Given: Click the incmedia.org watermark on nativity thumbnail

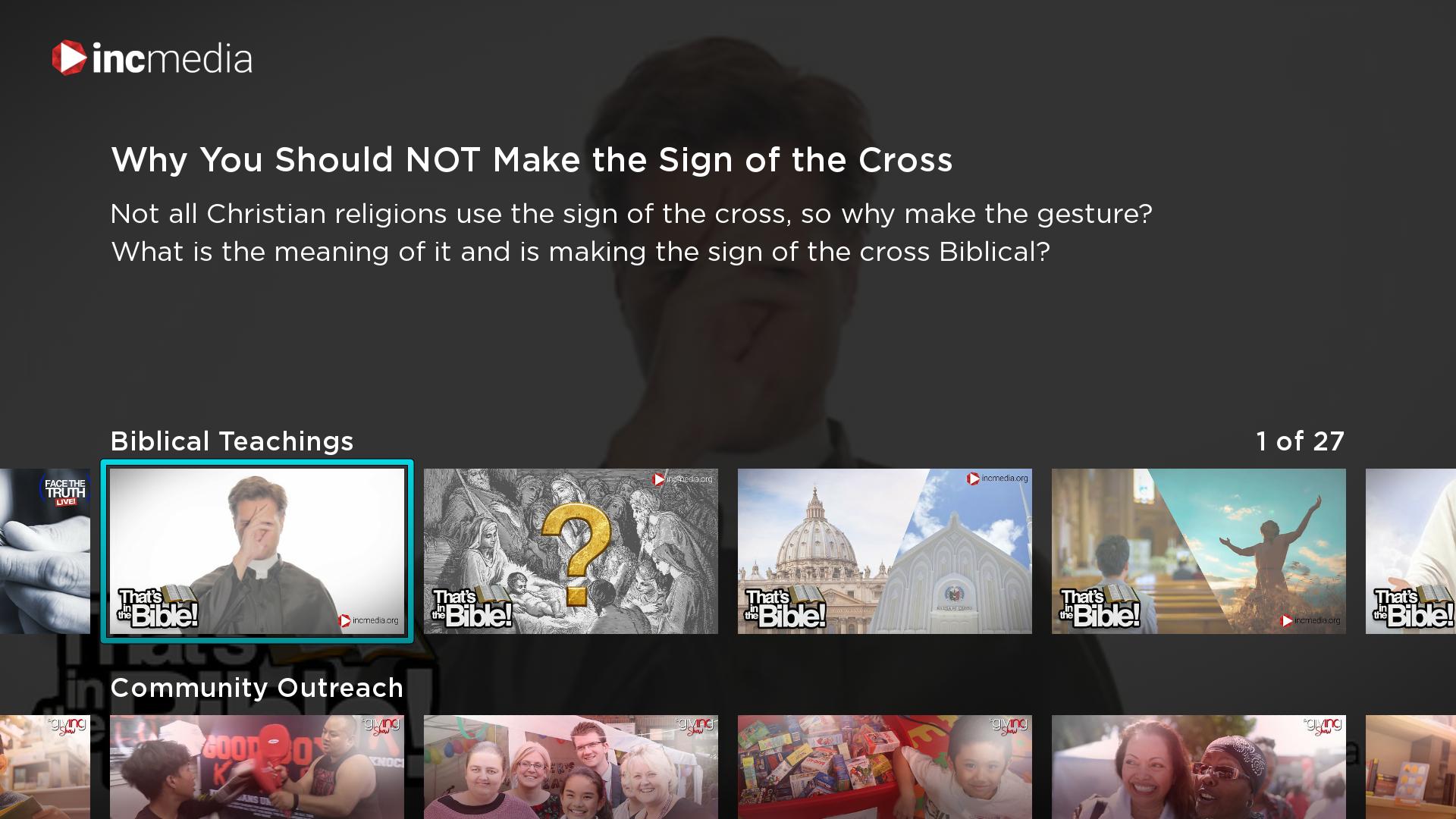Looking at the screenshot, I should [x=683, y=479].
